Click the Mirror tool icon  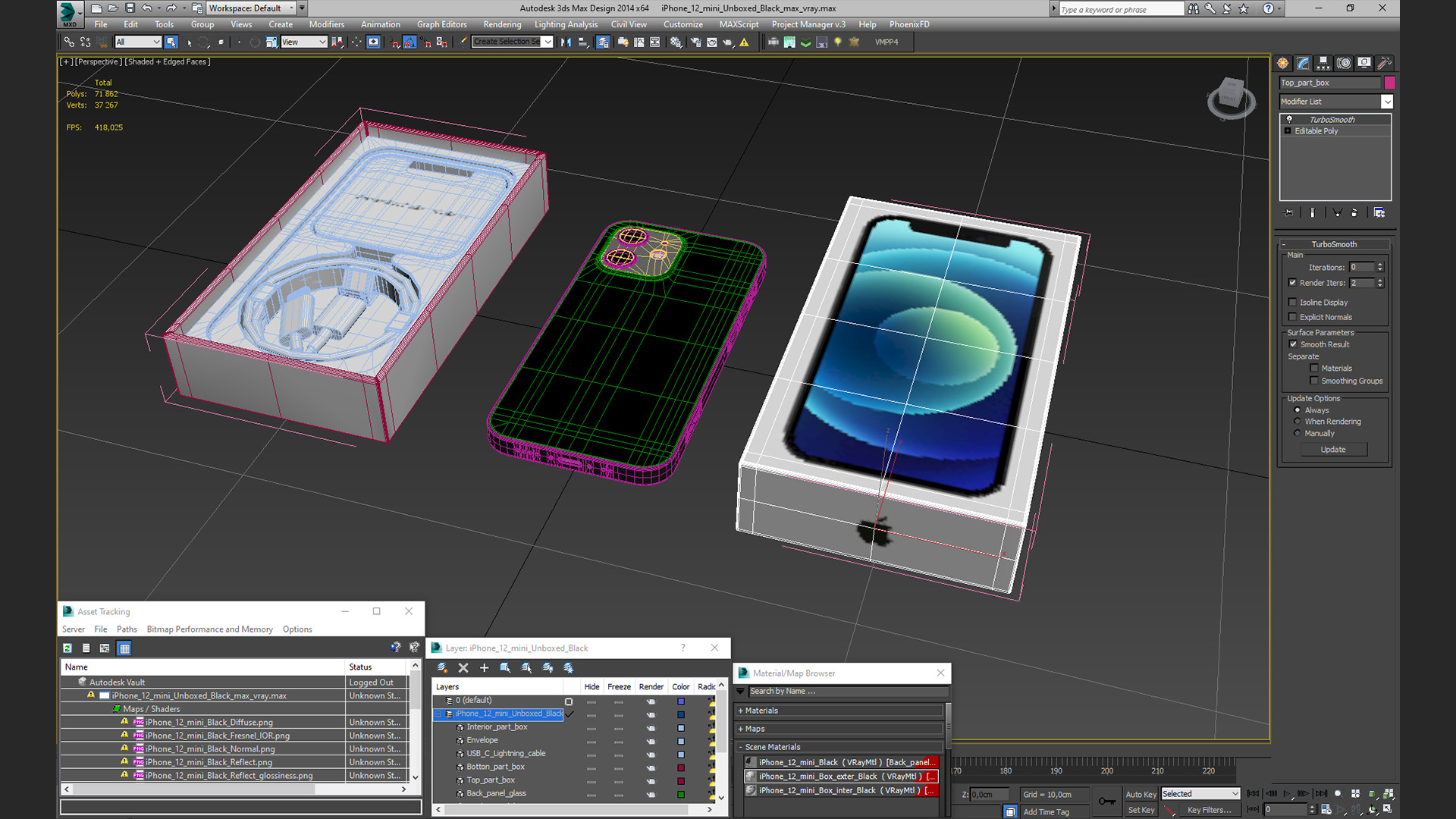click(566, 42)
